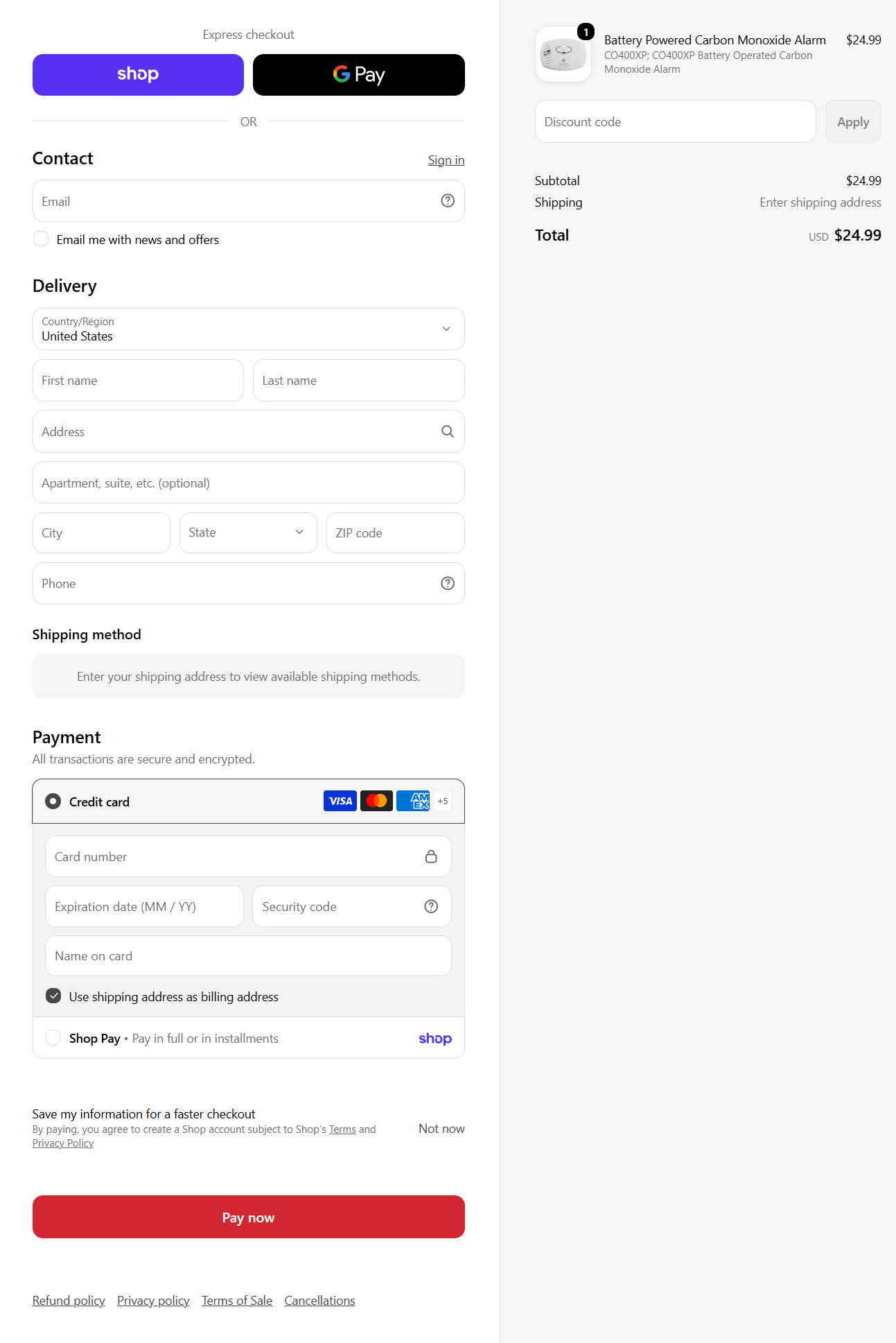896x1343 pixels.
Task: Pay with the Google Pay button
Action: pyautogui.click(x=358, y=75)
